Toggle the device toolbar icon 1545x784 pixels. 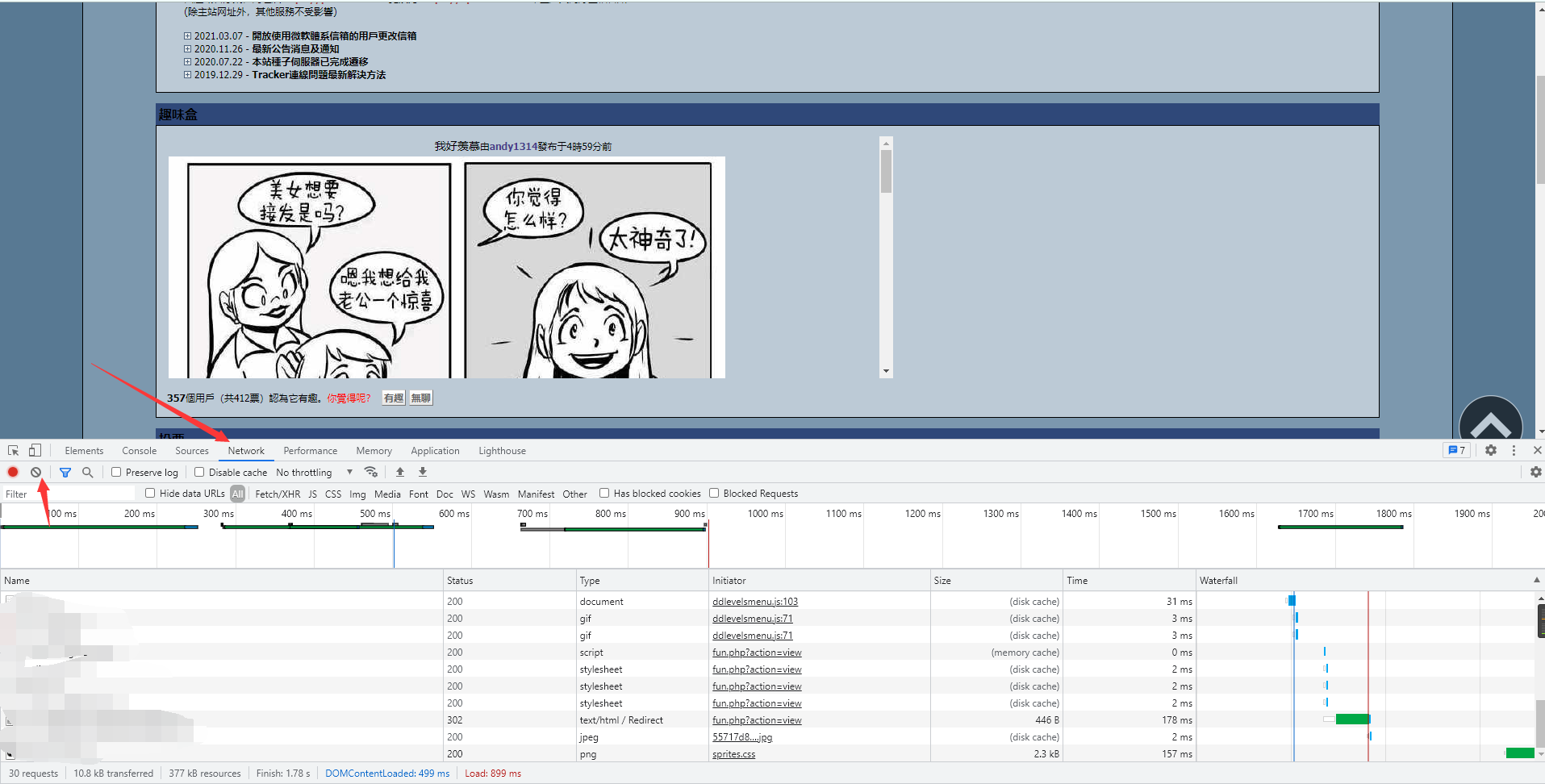point(35,450)
